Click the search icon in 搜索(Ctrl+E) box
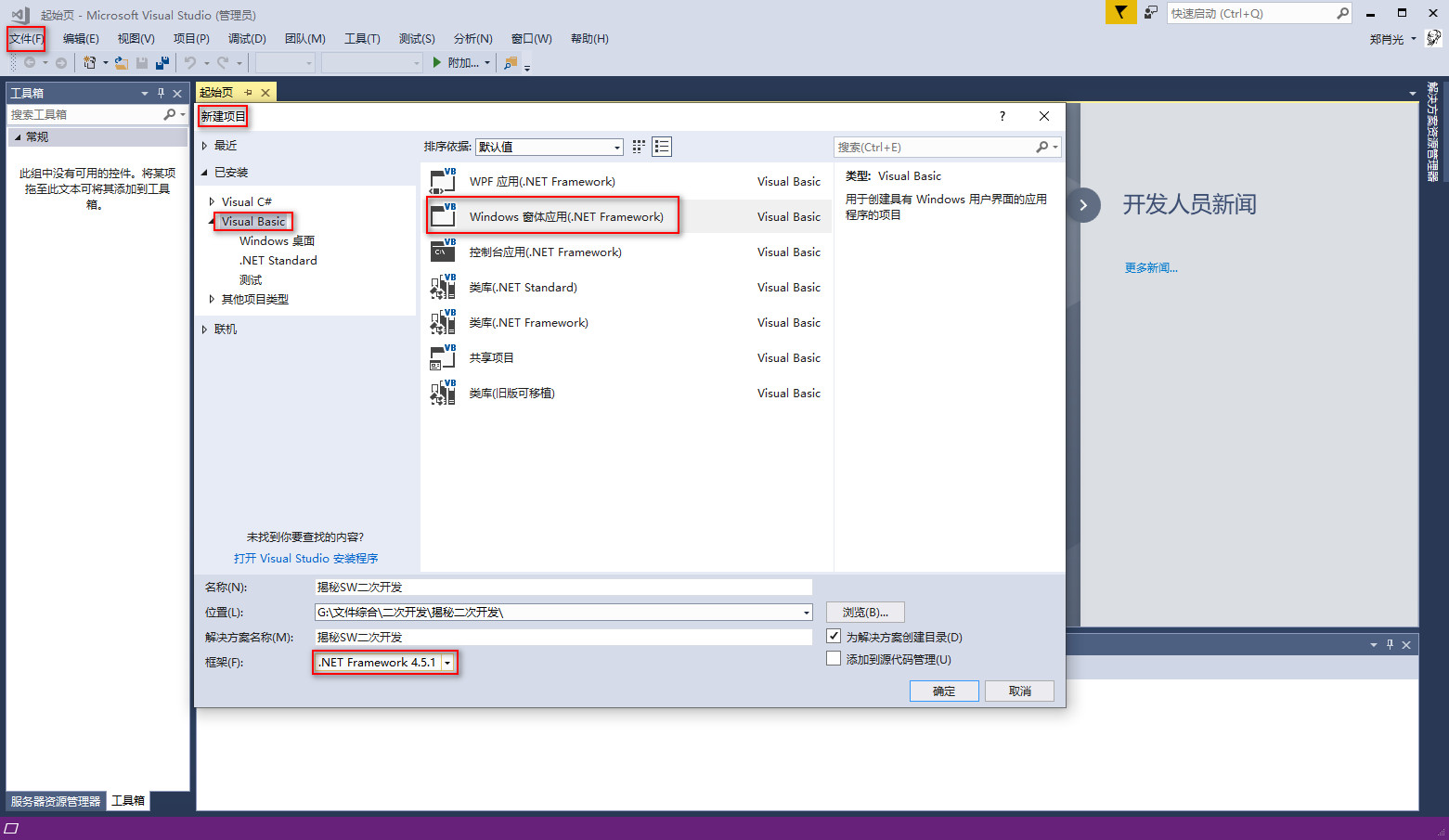 pyautogui.click(x=1042, y=147)
